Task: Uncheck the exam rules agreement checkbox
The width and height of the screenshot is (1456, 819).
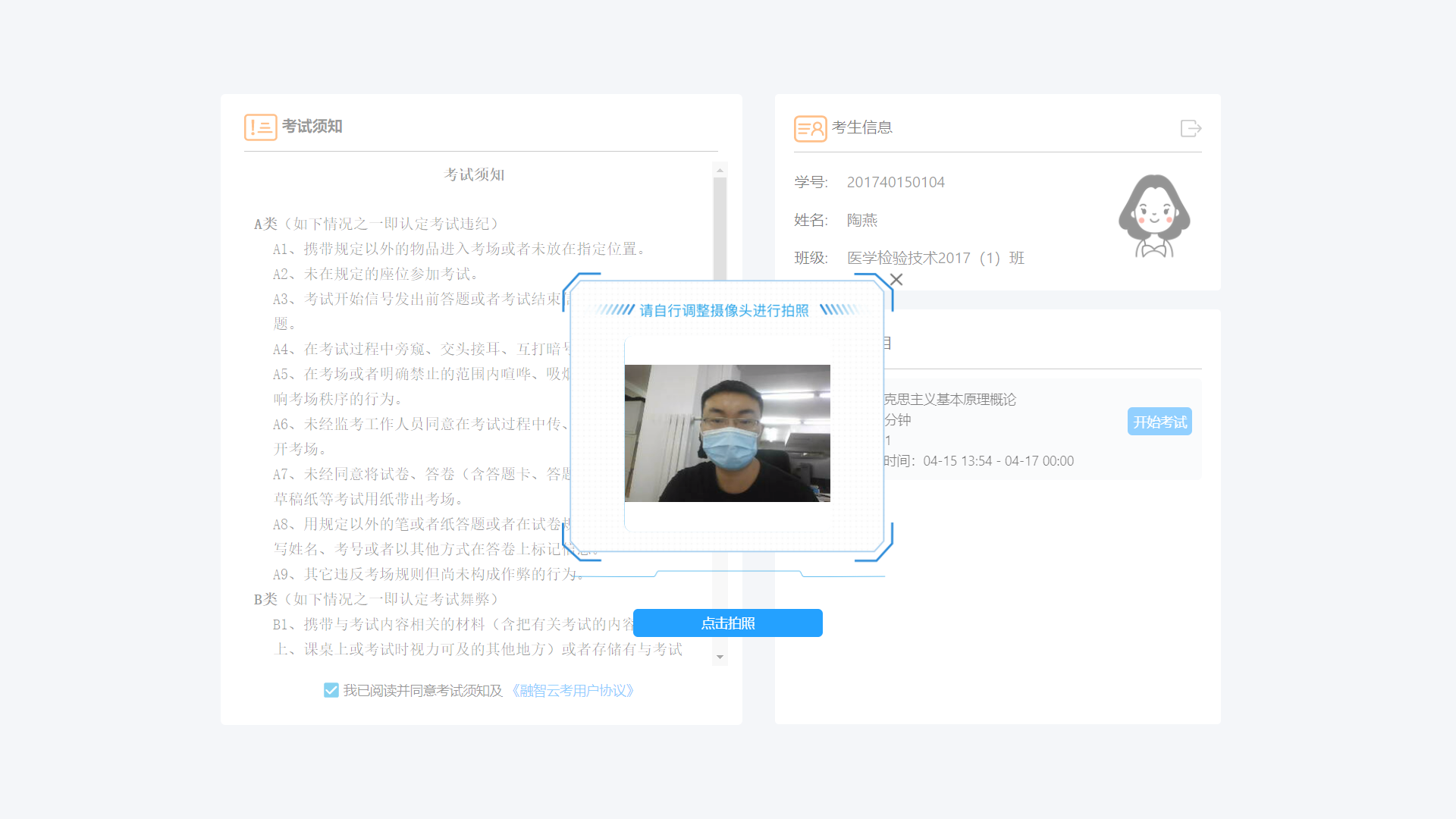Action: pos(331,690)
